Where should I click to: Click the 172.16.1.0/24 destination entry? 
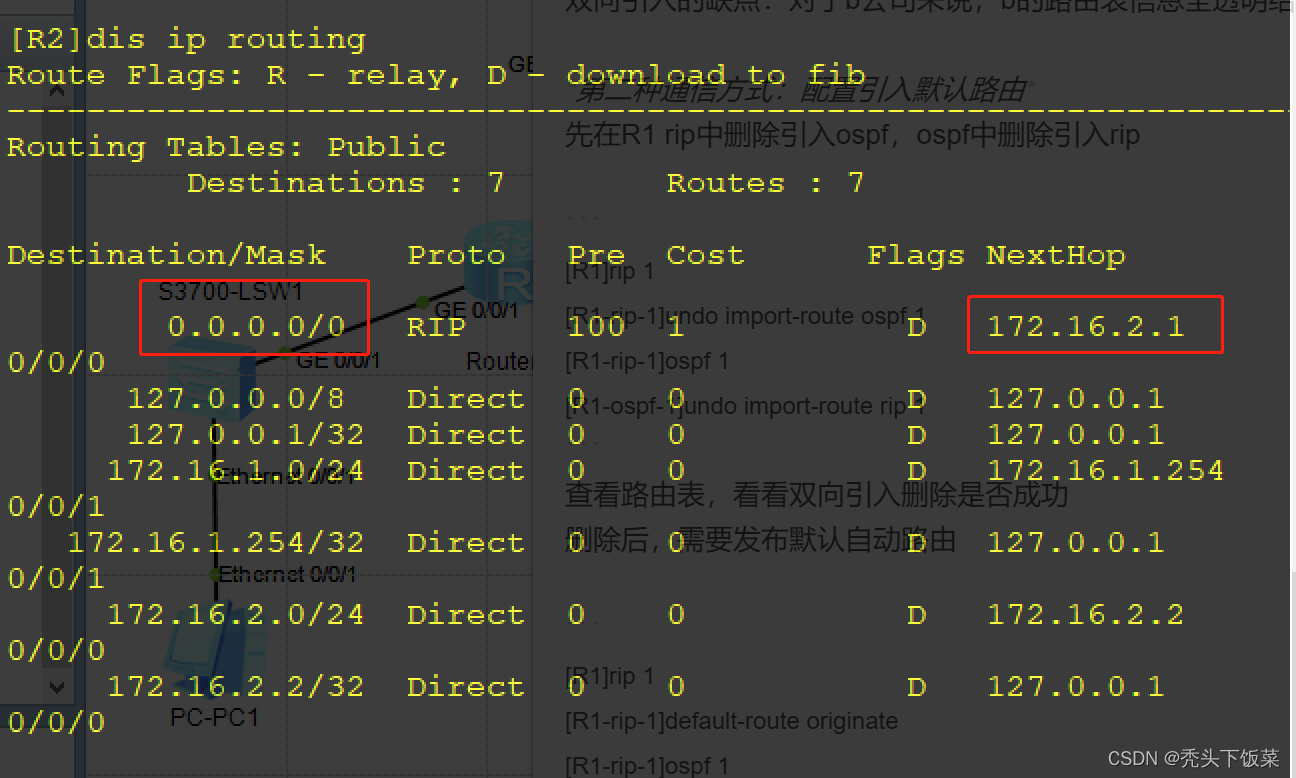tap(236, 471)
